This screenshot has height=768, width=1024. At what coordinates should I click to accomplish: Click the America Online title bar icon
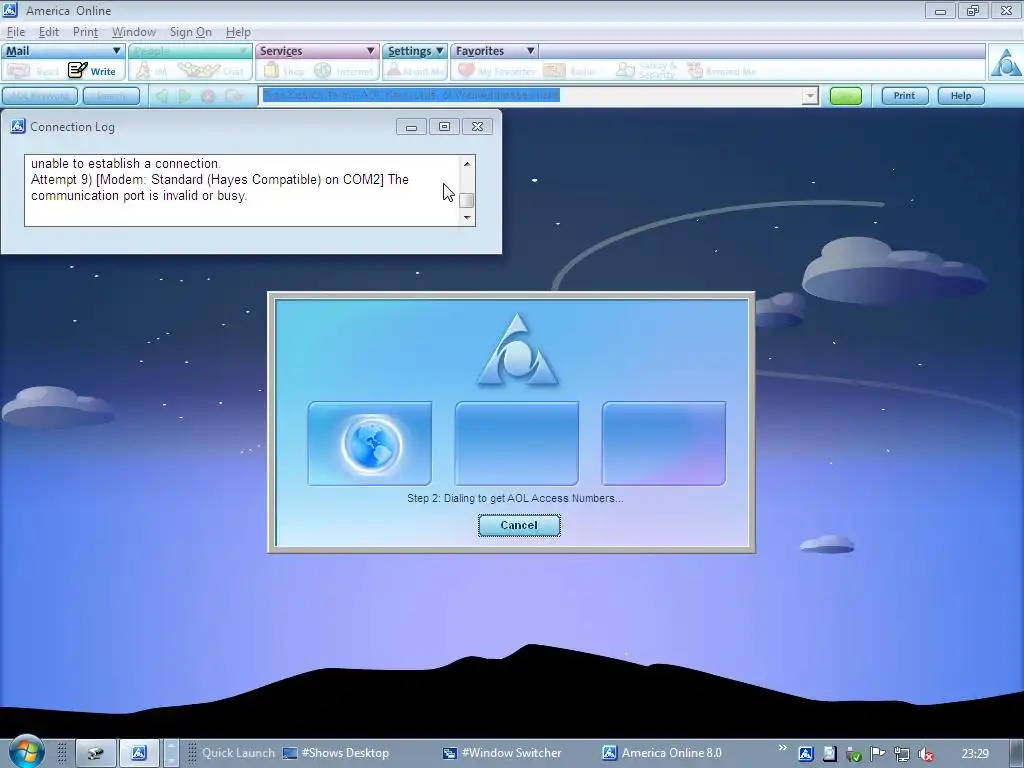(10, 10)
